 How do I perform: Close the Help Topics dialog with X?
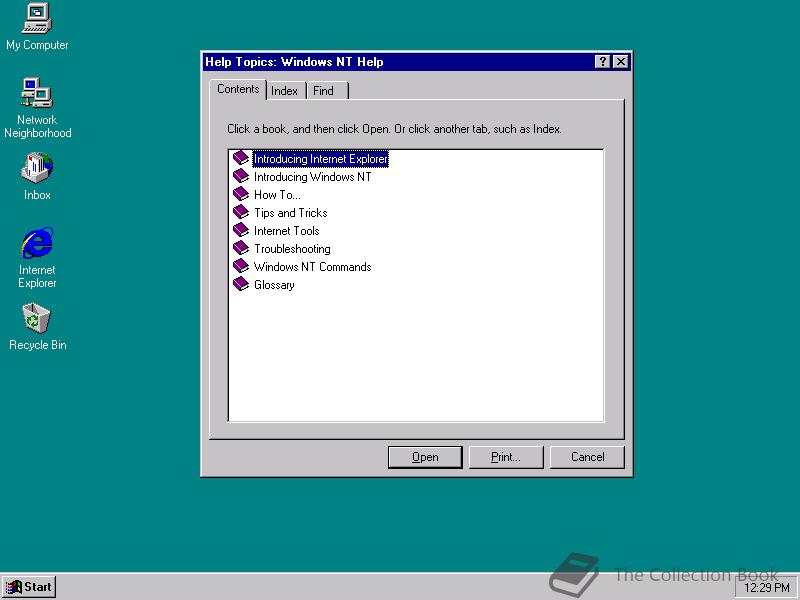coord(620,62)
